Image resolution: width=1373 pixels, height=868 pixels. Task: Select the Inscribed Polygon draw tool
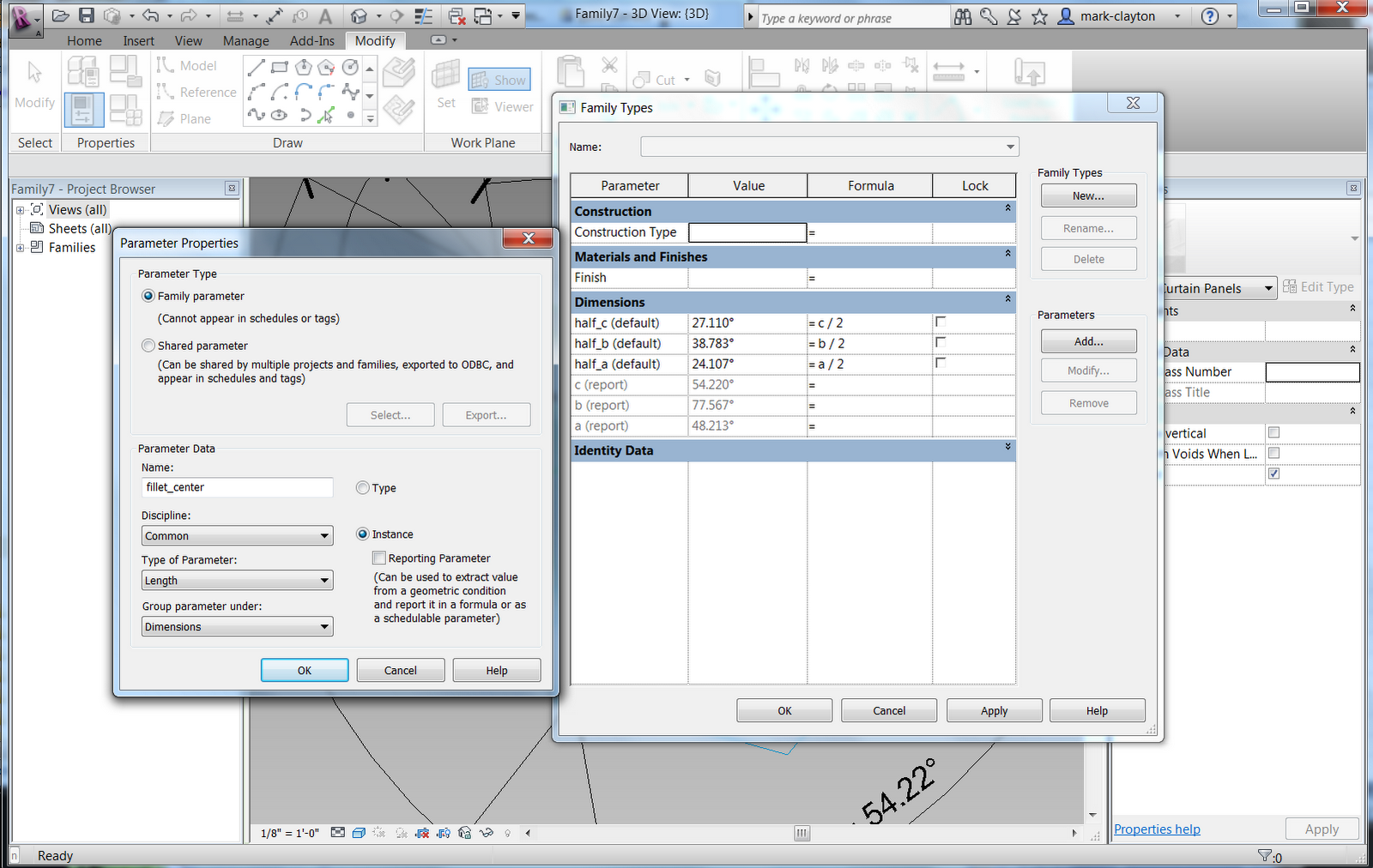[x=303, y=67]
